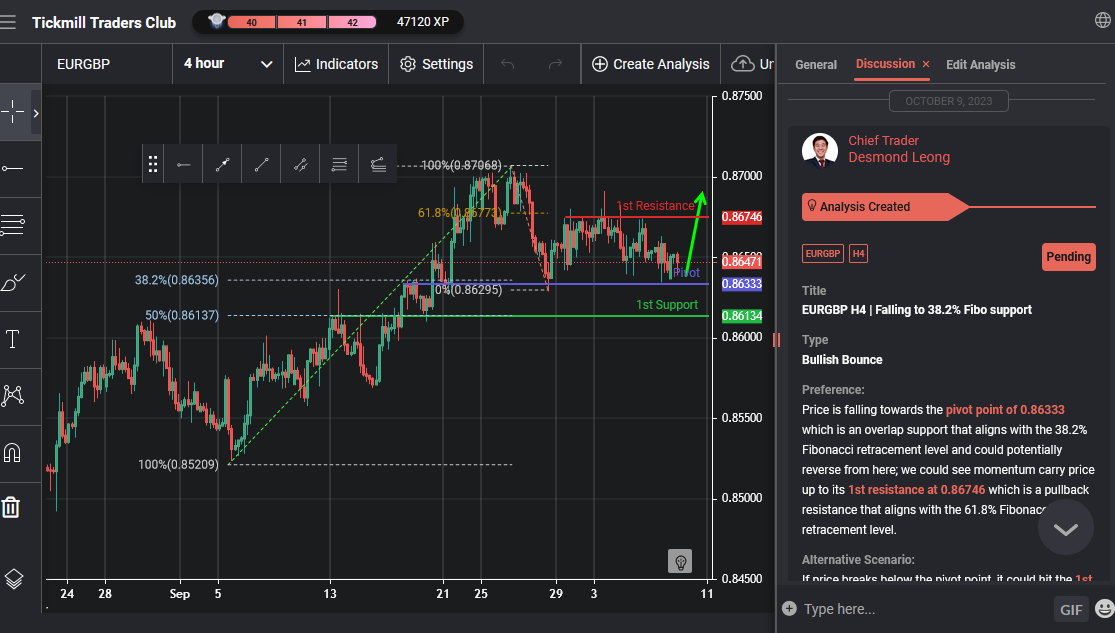Click the EURGBP symbol field

click(x=107, y=64)
